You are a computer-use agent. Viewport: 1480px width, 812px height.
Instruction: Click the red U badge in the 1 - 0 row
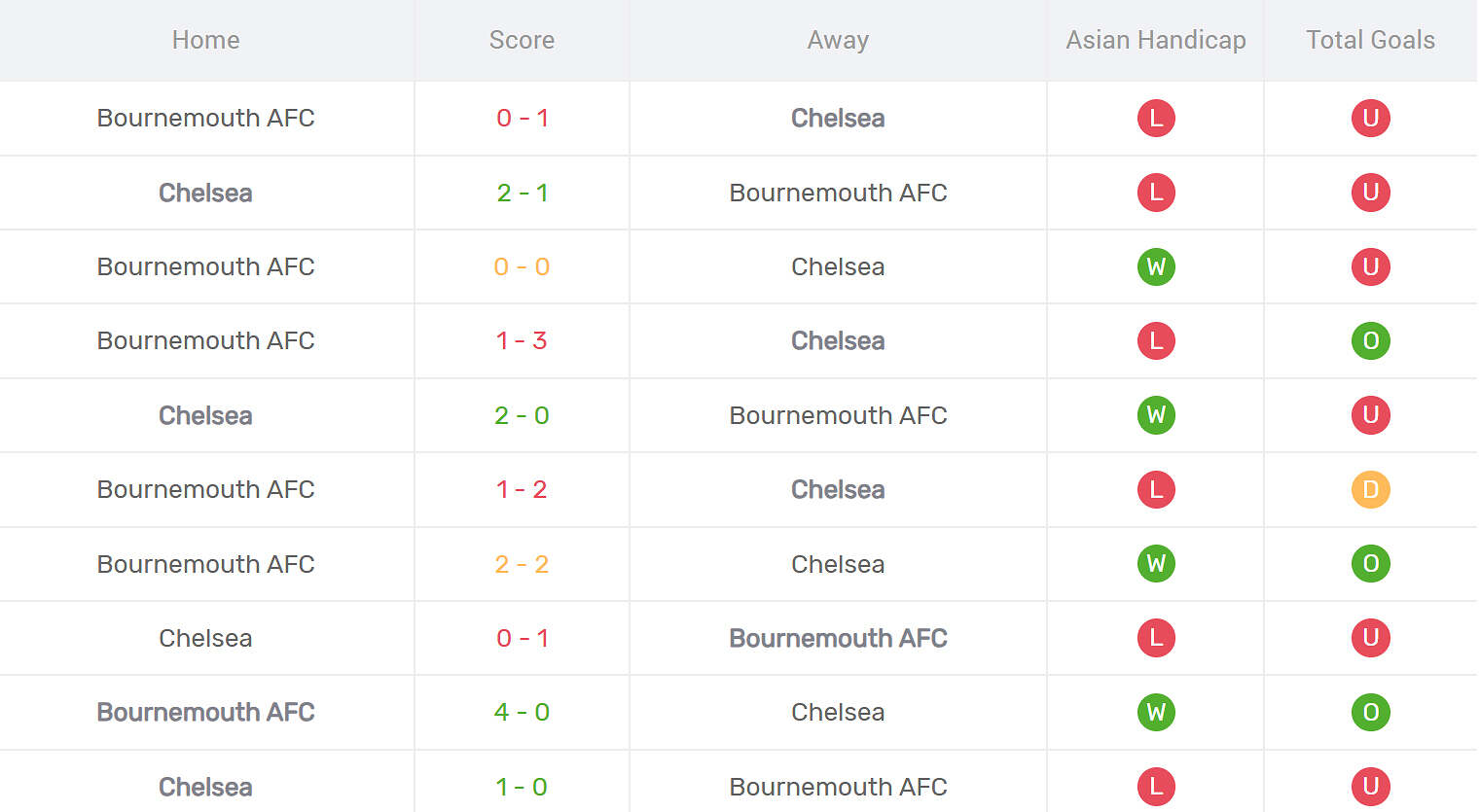(x=1370, y=786)
